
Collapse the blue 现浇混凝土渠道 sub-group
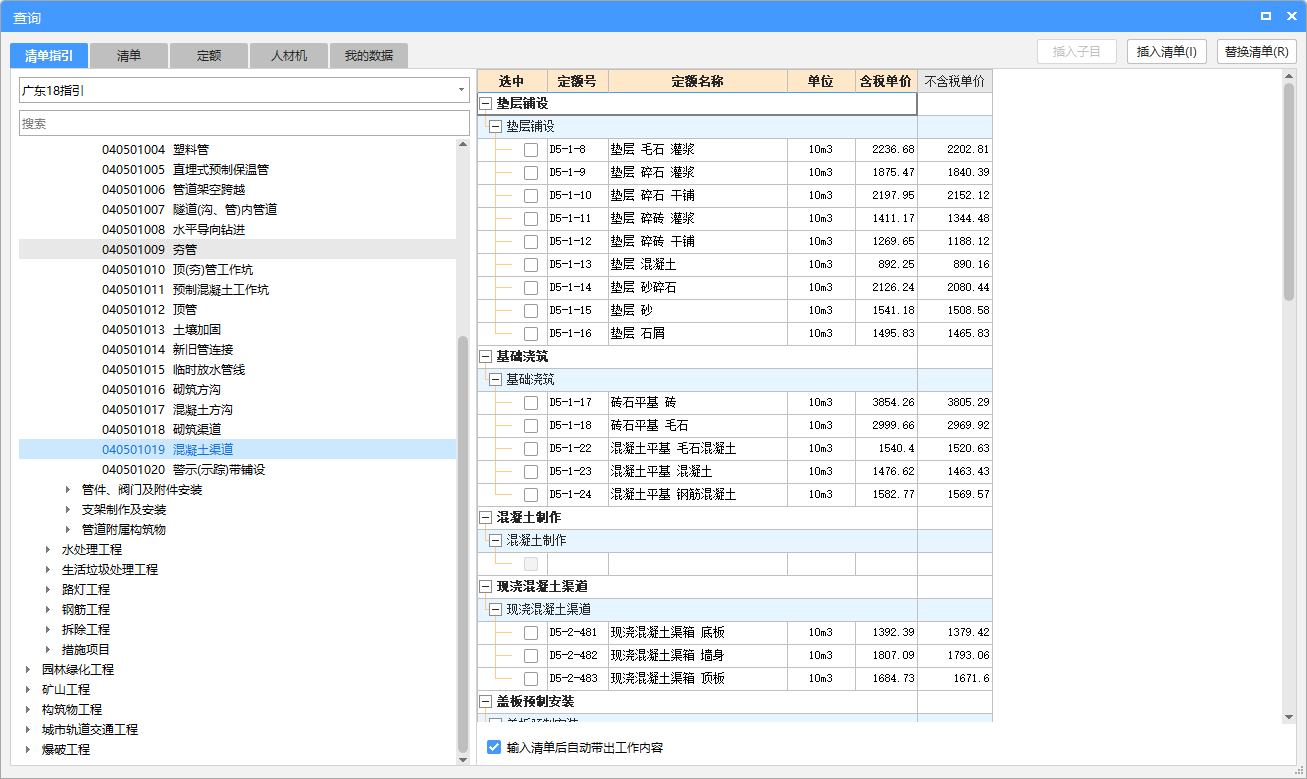coord(495,610)
